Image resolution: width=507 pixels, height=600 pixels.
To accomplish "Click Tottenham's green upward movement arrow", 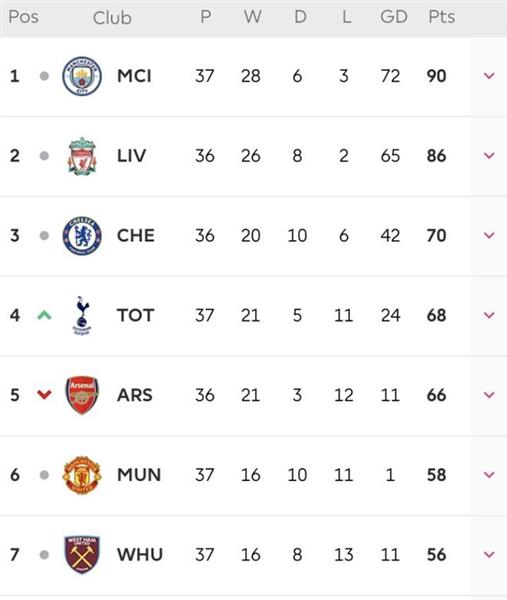I will click(x=44, y=315).
